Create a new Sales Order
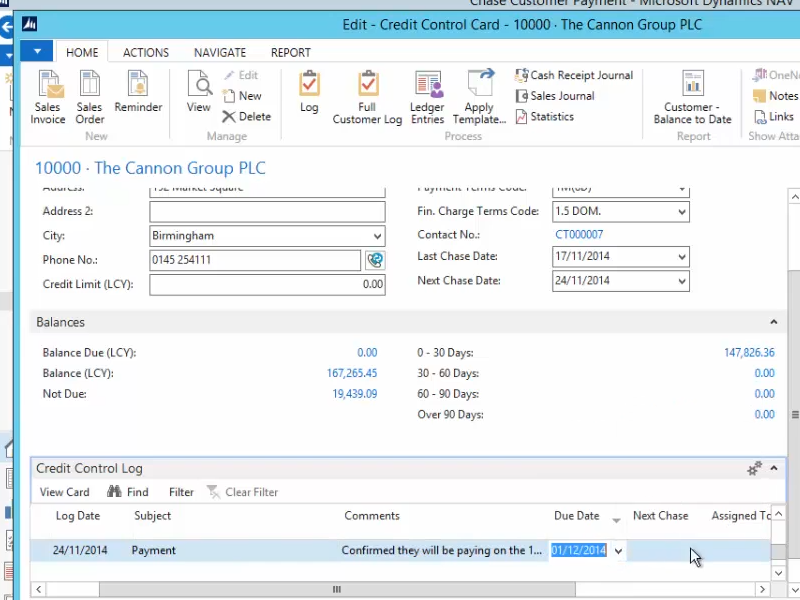Image resolution: width=800 pixels, height=600 pixels. coord(90,97)
